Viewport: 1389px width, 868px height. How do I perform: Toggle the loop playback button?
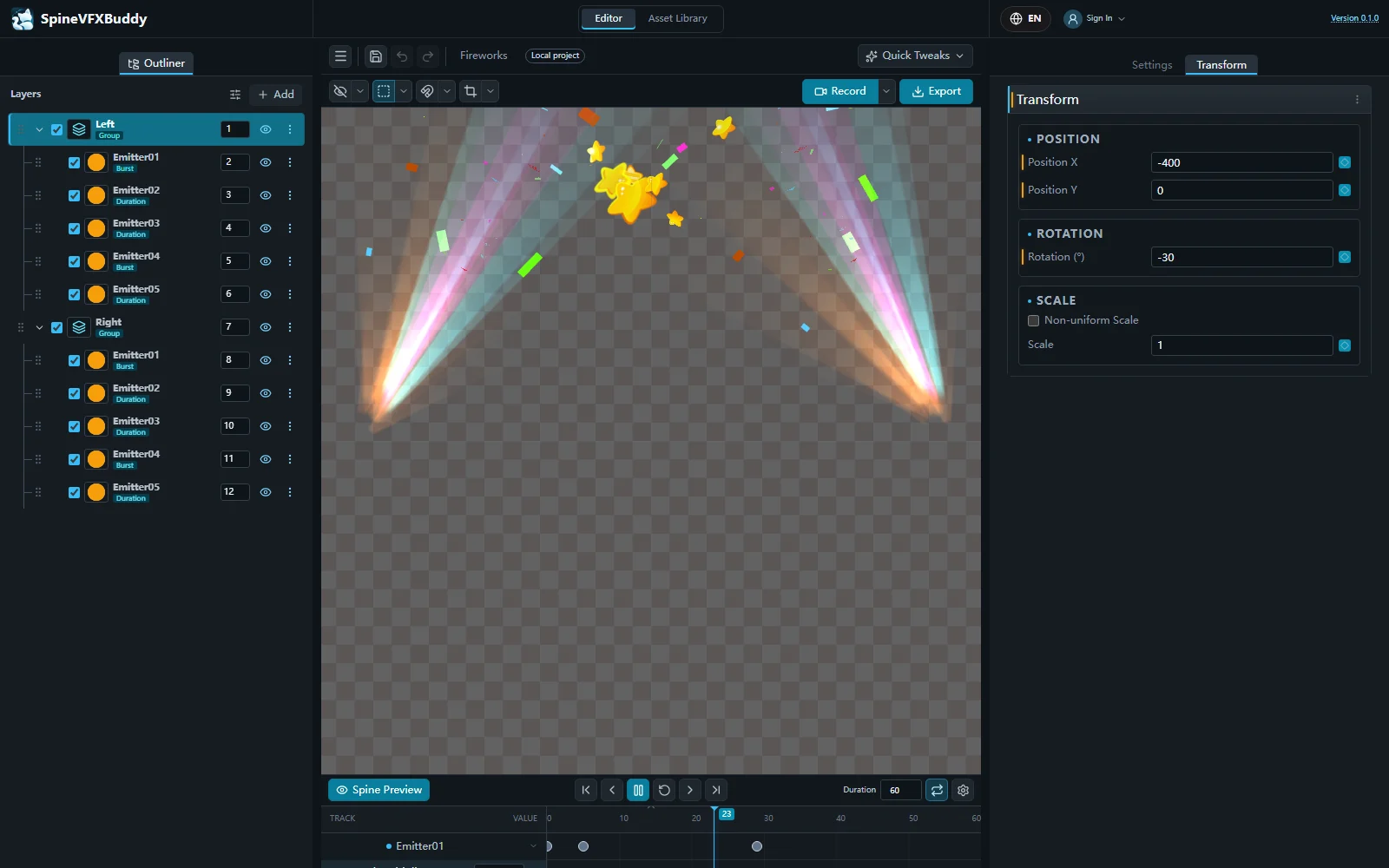[937, 790]
